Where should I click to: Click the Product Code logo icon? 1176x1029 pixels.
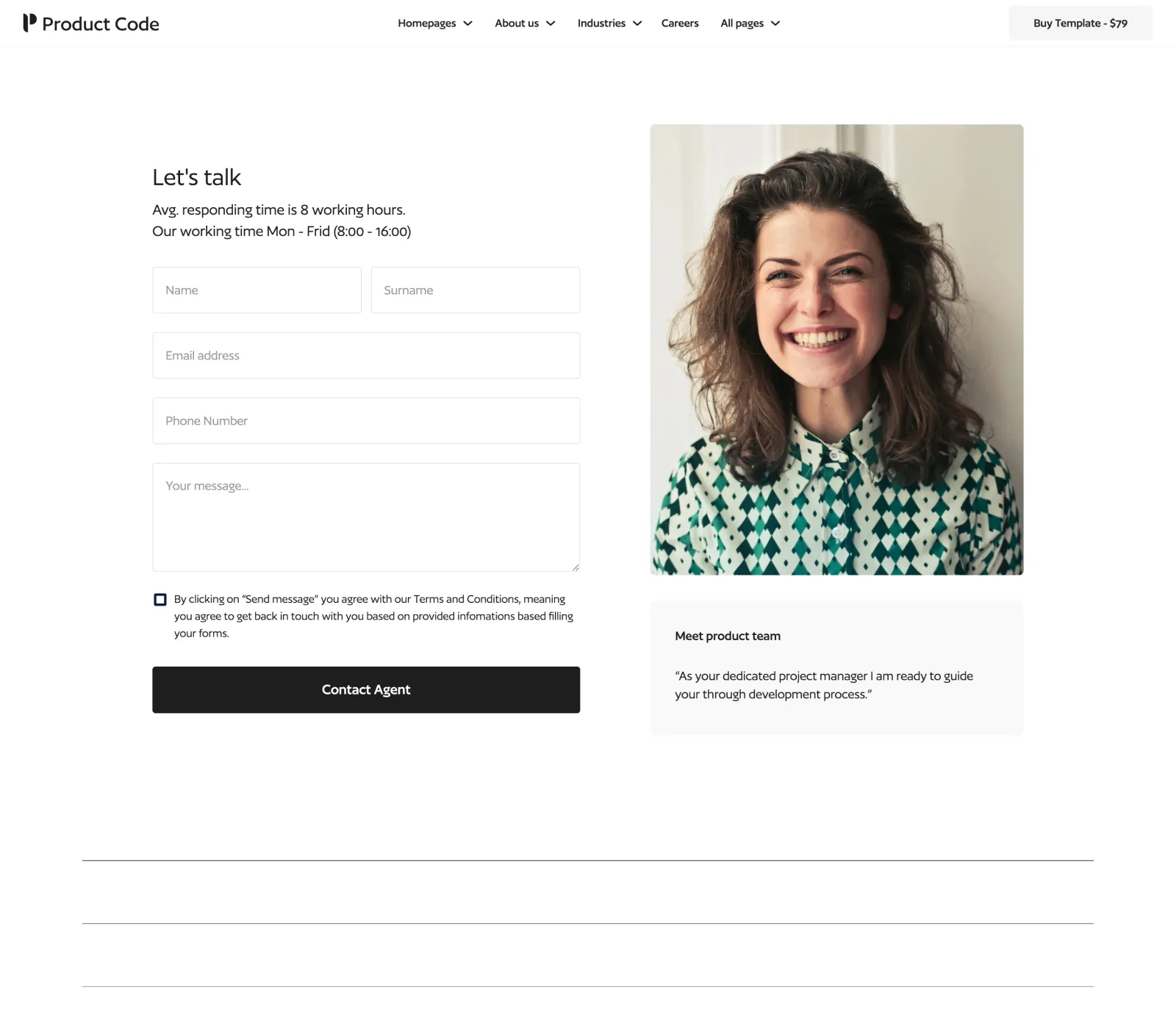pyautogui.click(x=29, y=23)
